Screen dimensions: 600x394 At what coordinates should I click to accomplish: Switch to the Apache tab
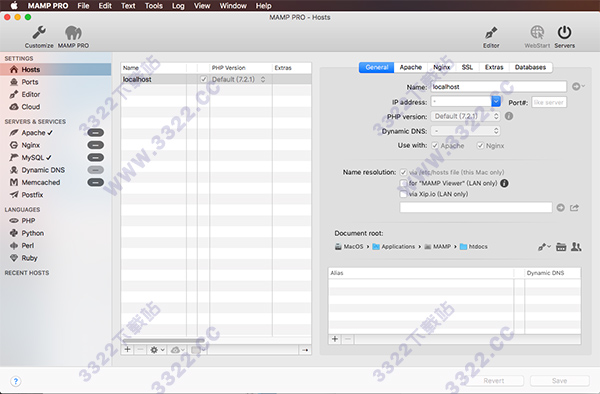pyautogui.click(x=411, y=67)
